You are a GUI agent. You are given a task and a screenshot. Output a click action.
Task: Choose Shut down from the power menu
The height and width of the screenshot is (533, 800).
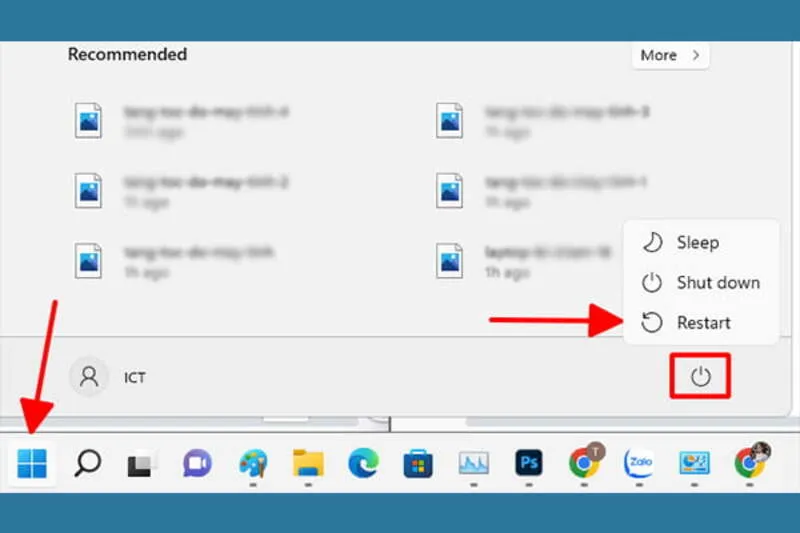[701, 283]
